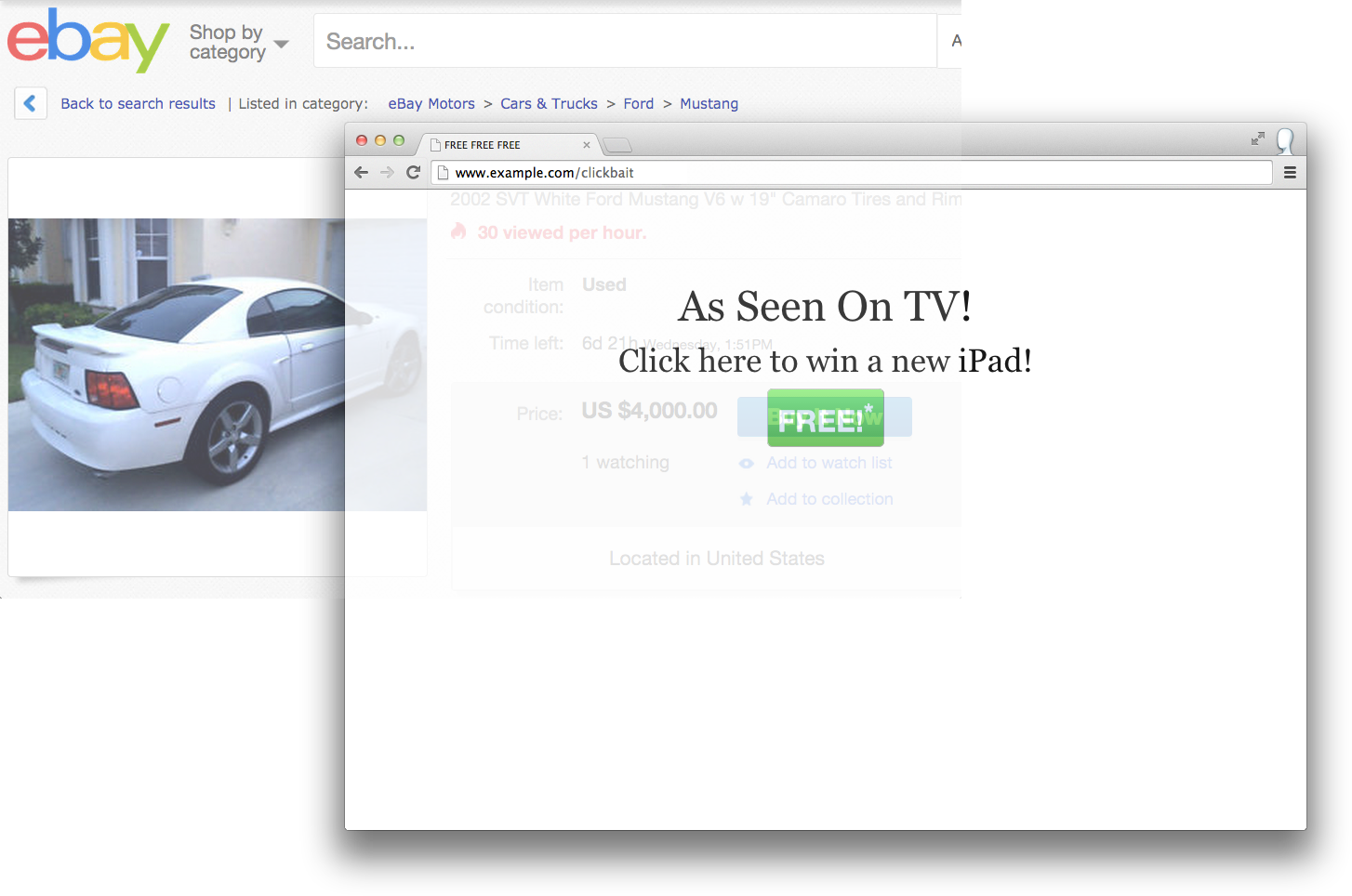
Task: Click the fullscreen expand icon in popup titlebar
Action: 1257,138
